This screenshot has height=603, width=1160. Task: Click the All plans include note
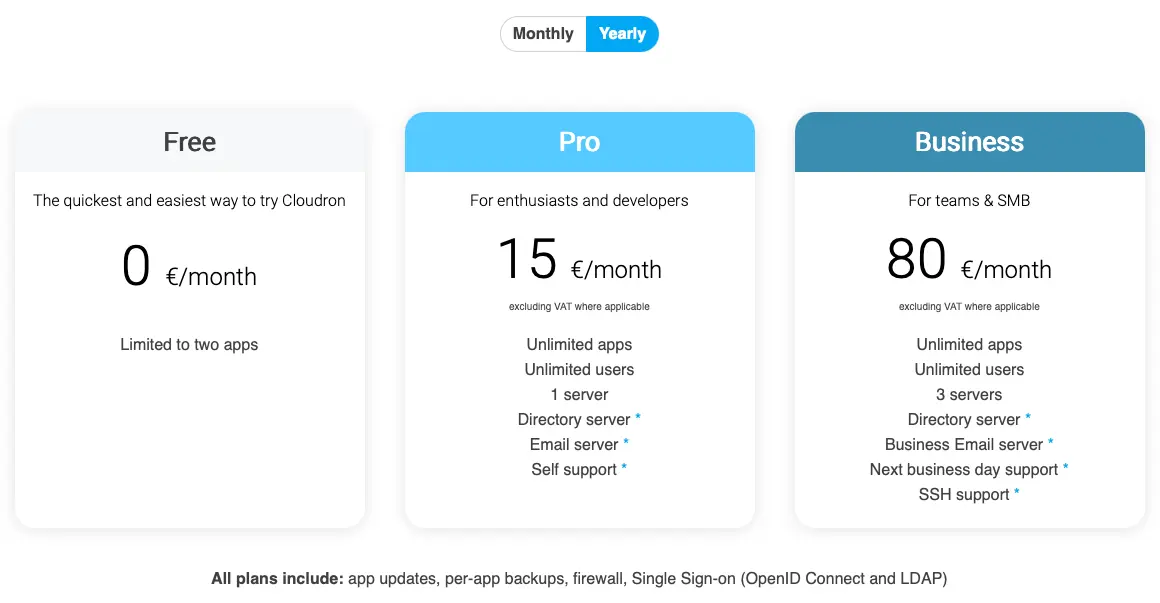(579, 579)
